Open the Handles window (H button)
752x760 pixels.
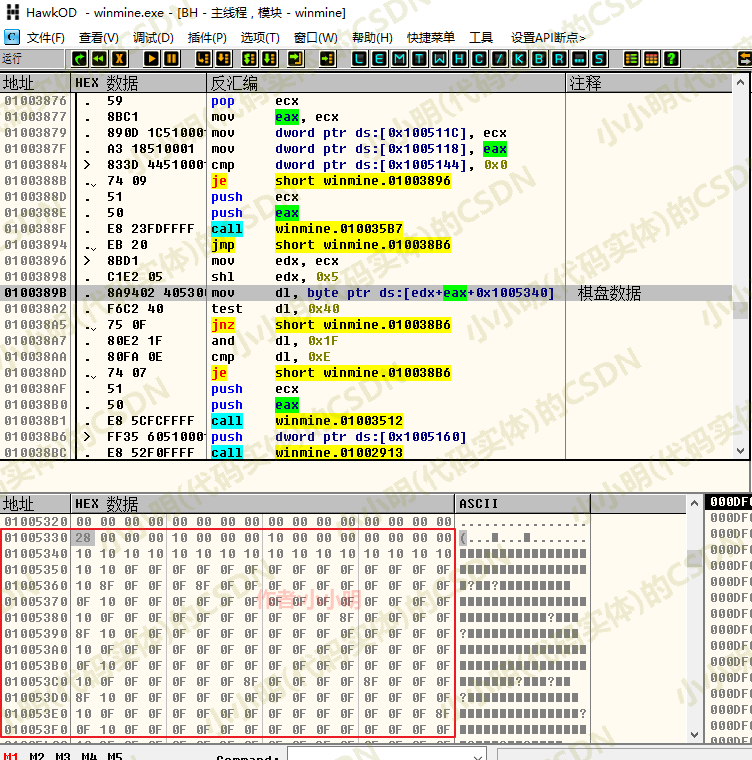point(459,59)
